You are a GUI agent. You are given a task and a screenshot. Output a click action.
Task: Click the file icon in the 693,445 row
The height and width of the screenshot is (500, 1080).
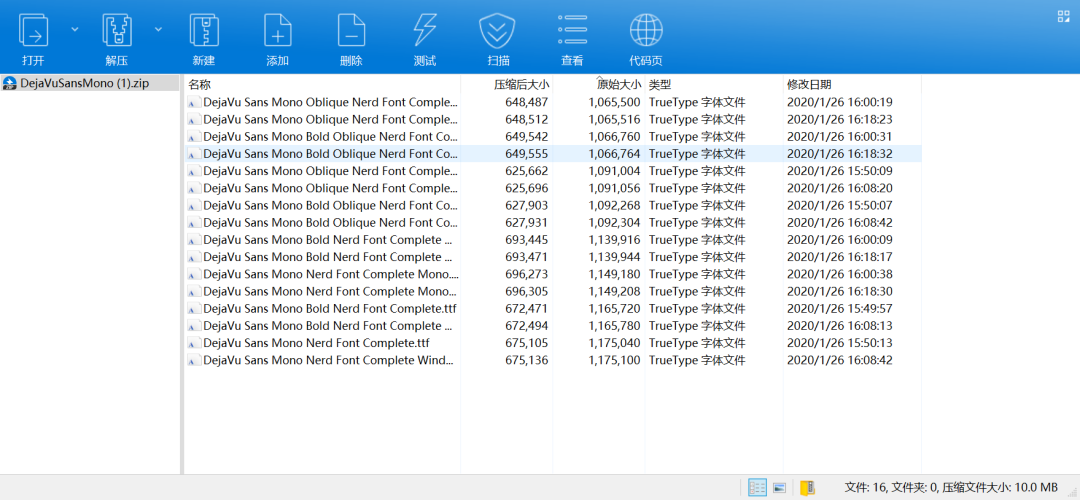[x=194, y=240]
